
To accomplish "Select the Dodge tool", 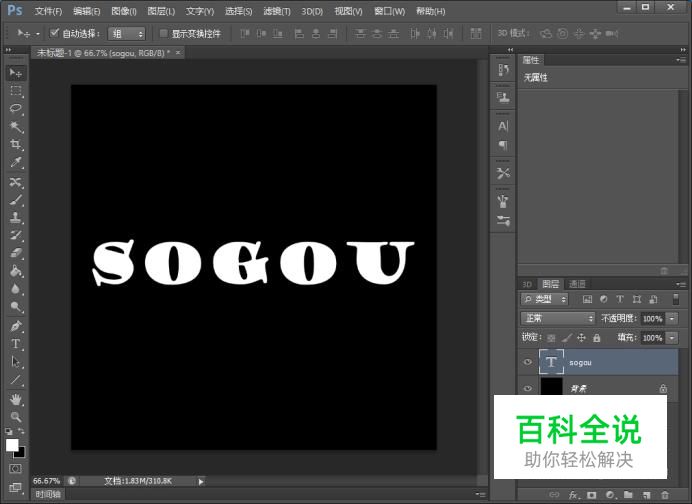I will [x=16, y=306].
